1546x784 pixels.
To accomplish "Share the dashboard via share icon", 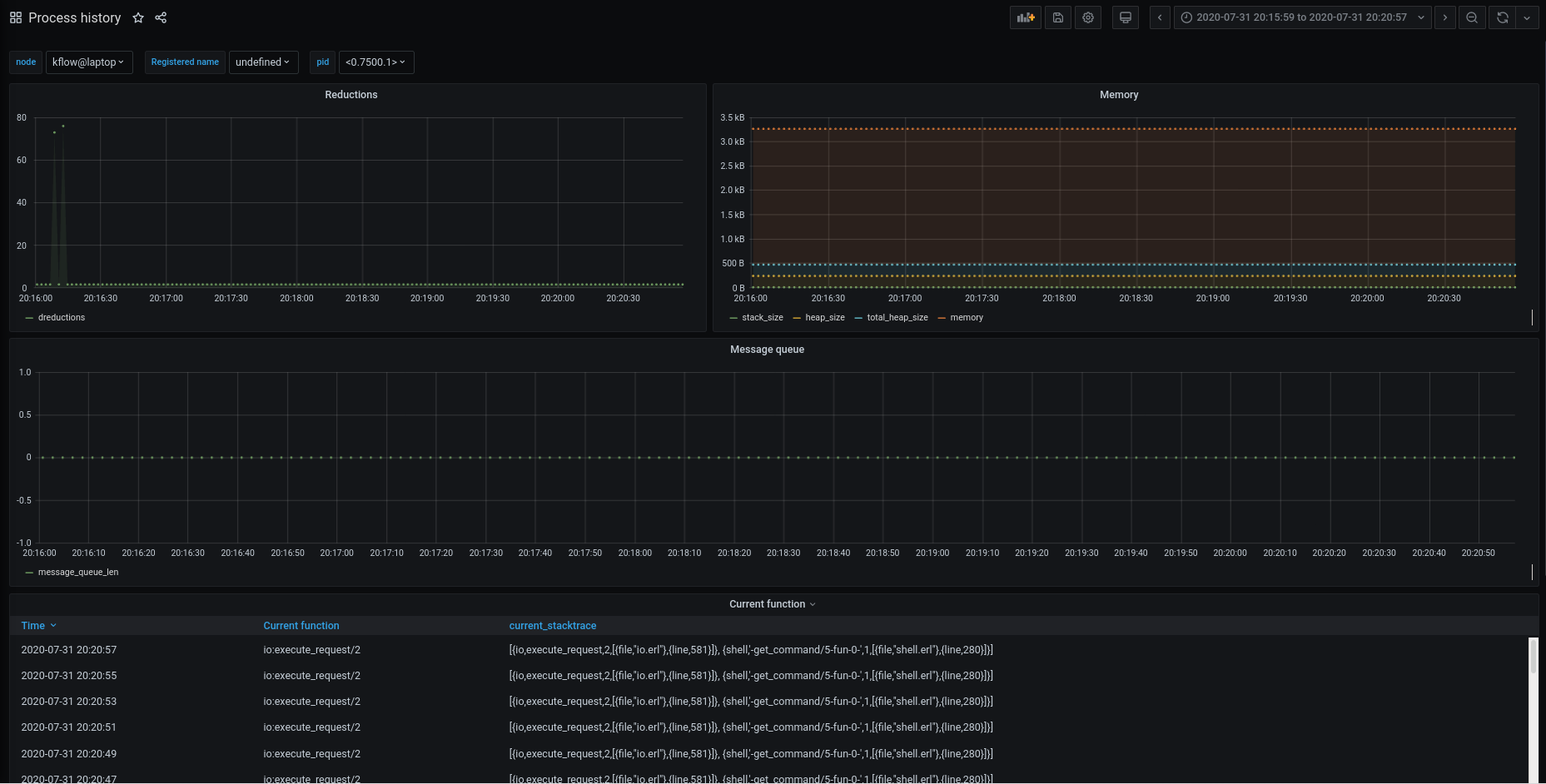I will tap(161, 17).
